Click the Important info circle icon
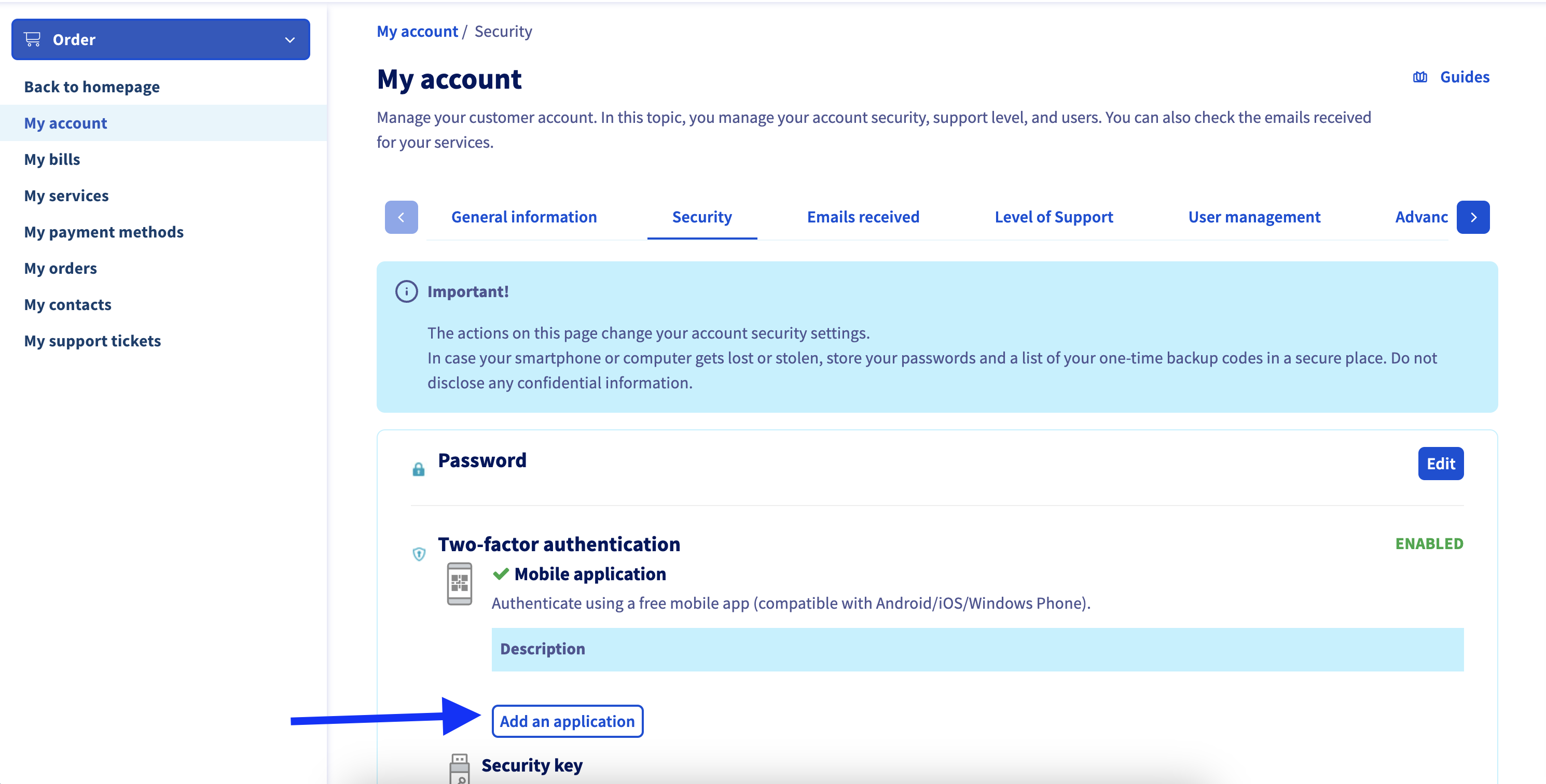This screenshot has width=1546, height=784. (x=406, y=291)
